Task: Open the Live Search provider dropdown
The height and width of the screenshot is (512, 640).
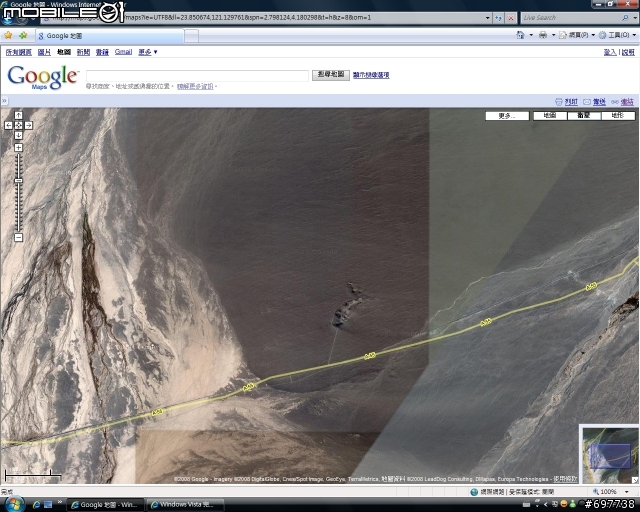Action: click(x=635, y=18)
